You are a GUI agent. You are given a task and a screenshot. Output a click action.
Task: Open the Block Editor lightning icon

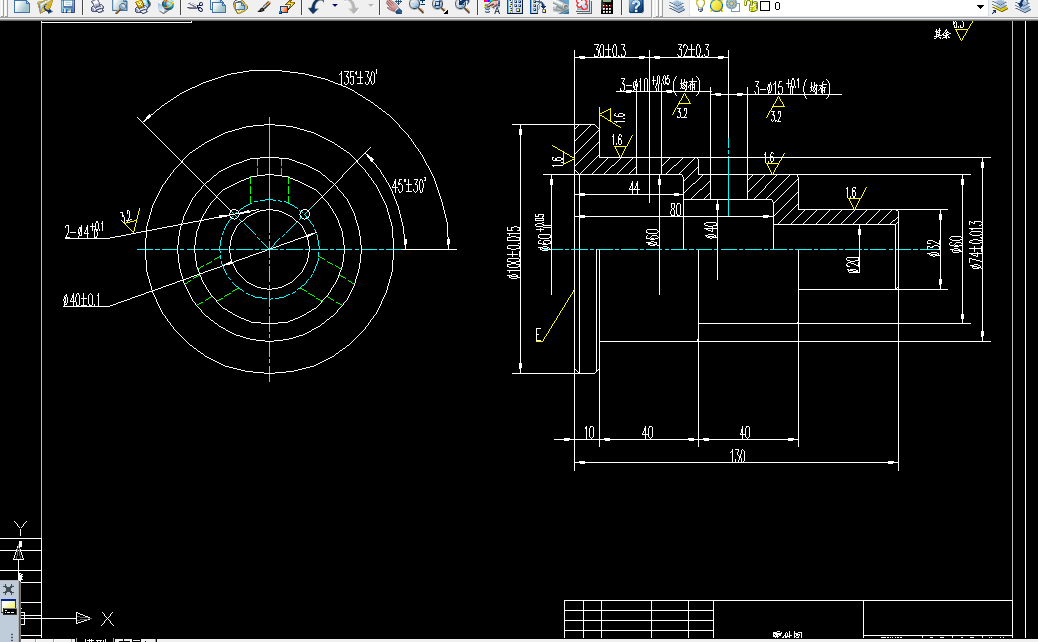tap(287, 7)
